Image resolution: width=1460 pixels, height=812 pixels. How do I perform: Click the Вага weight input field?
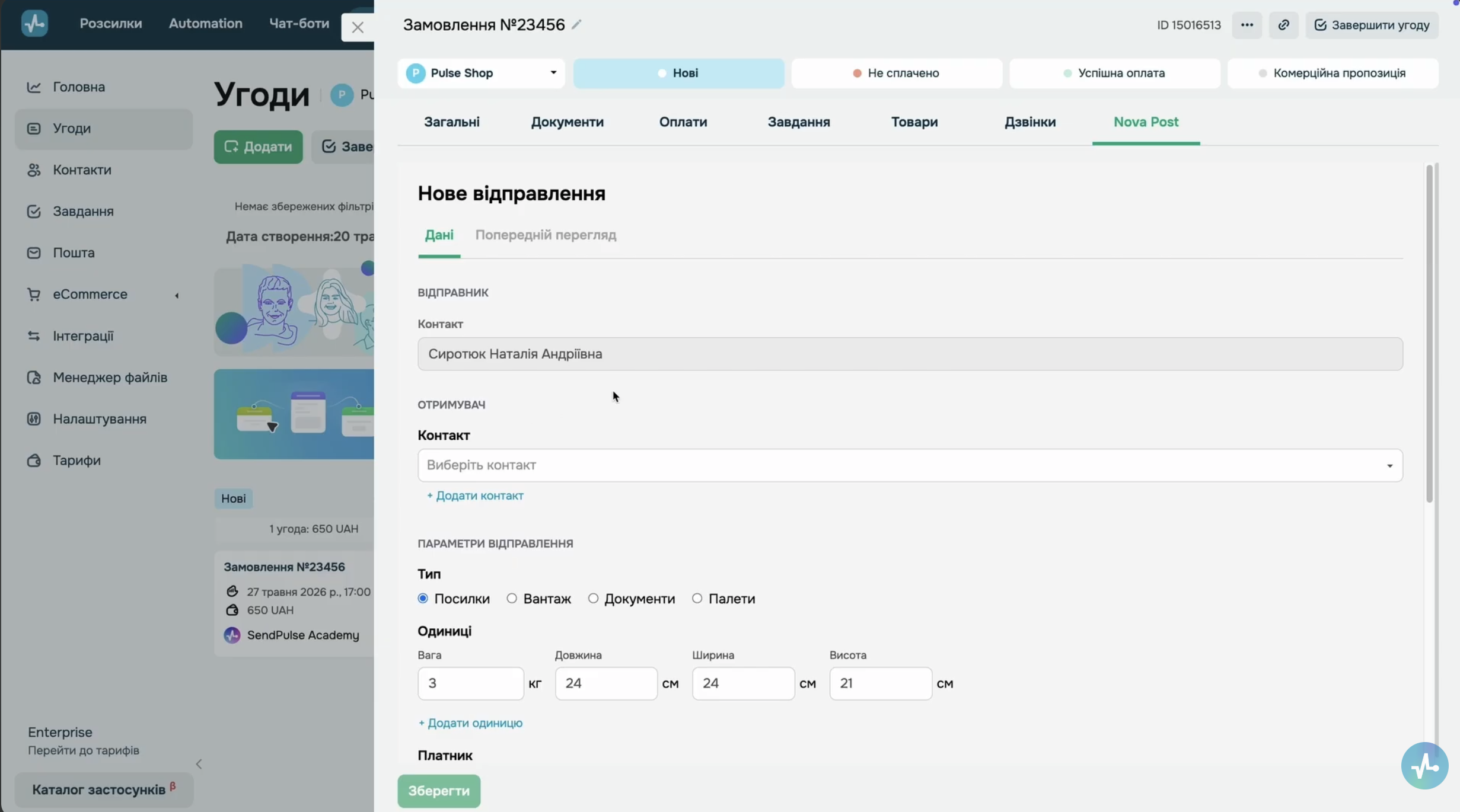point(471,683)
